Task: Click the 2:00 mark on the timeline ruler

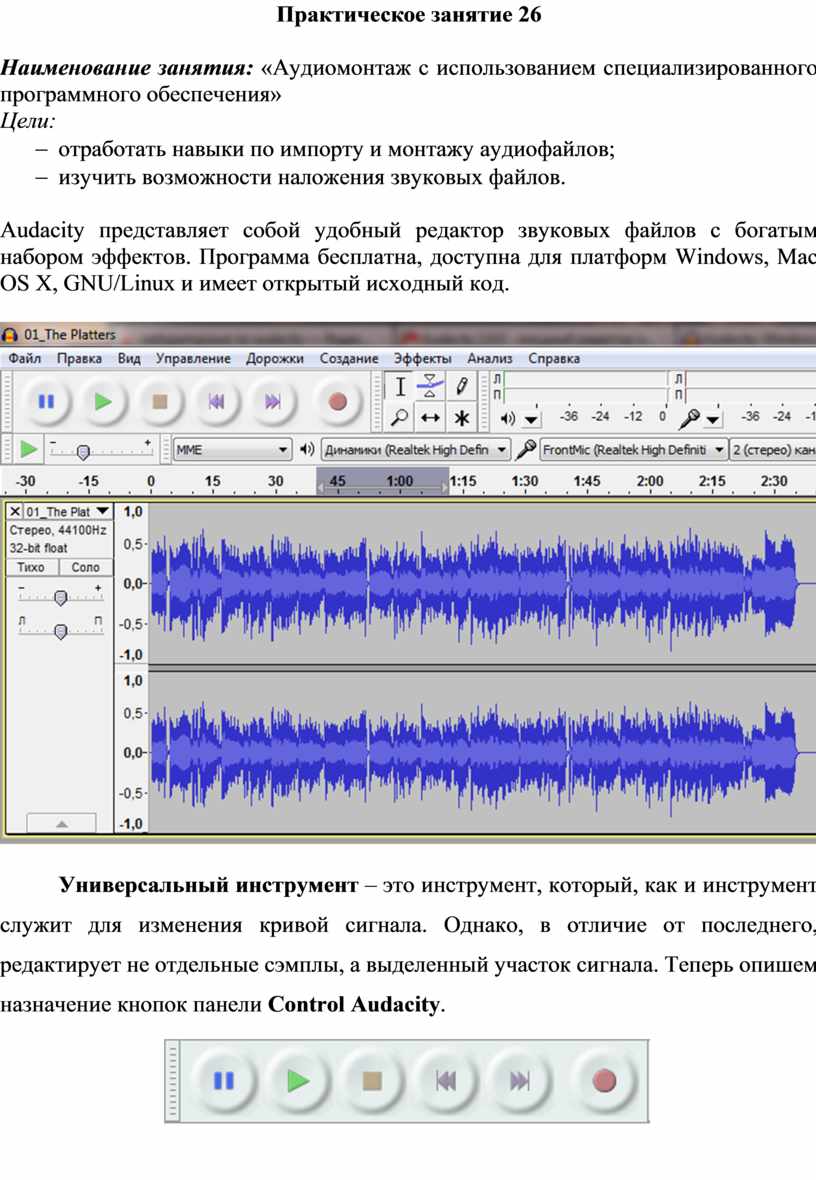Action: [650, 481]
